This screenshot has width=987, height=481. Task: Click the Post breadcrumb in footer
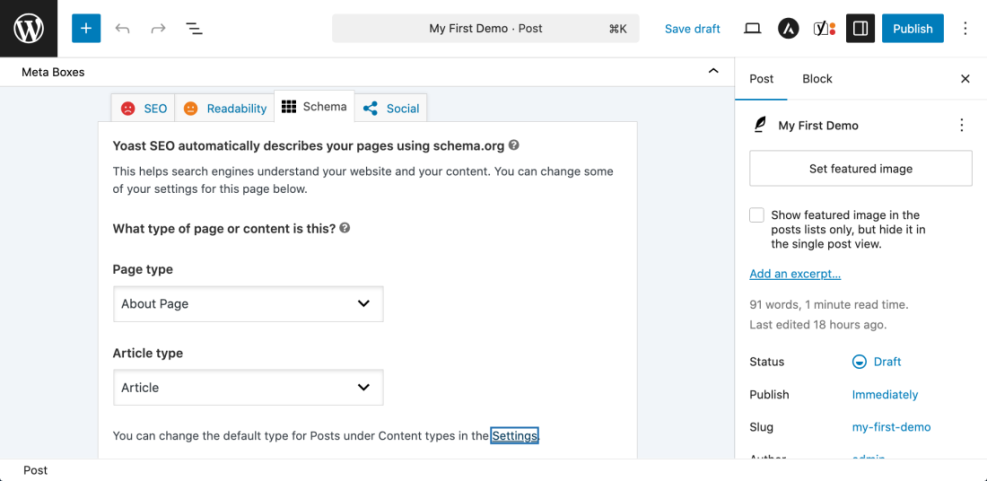pos(35,470)
